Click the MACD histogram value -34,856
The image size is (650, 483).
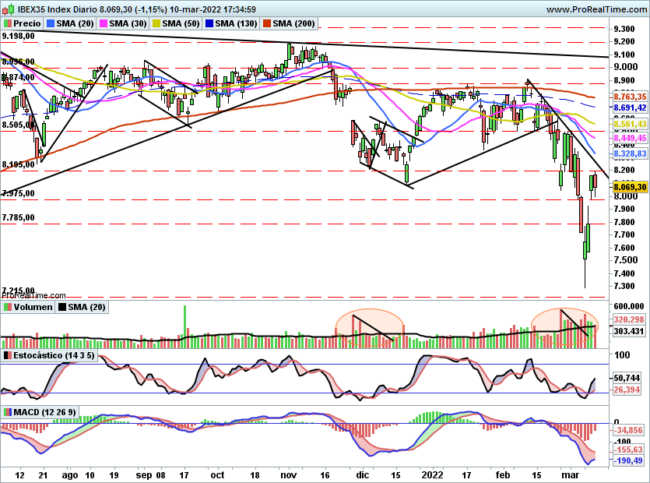(x=628, y=430)
